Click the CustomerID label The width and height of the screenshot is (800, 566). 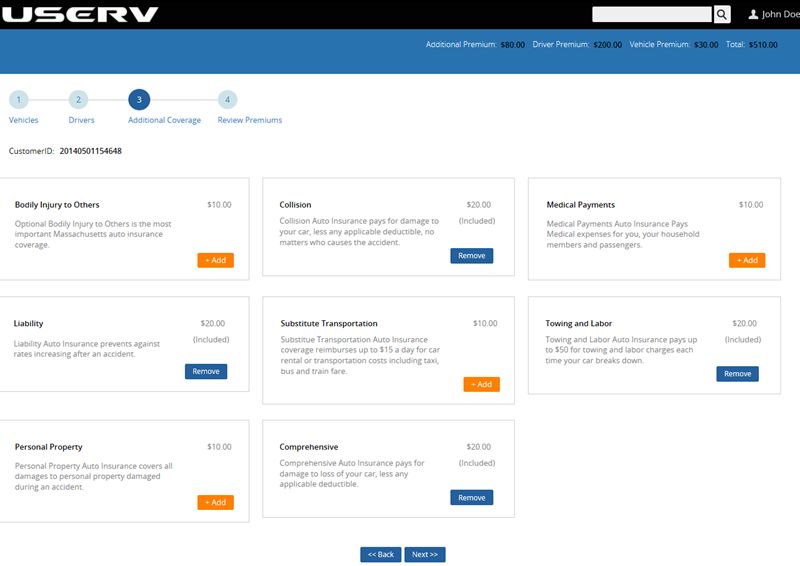(32, 151)
